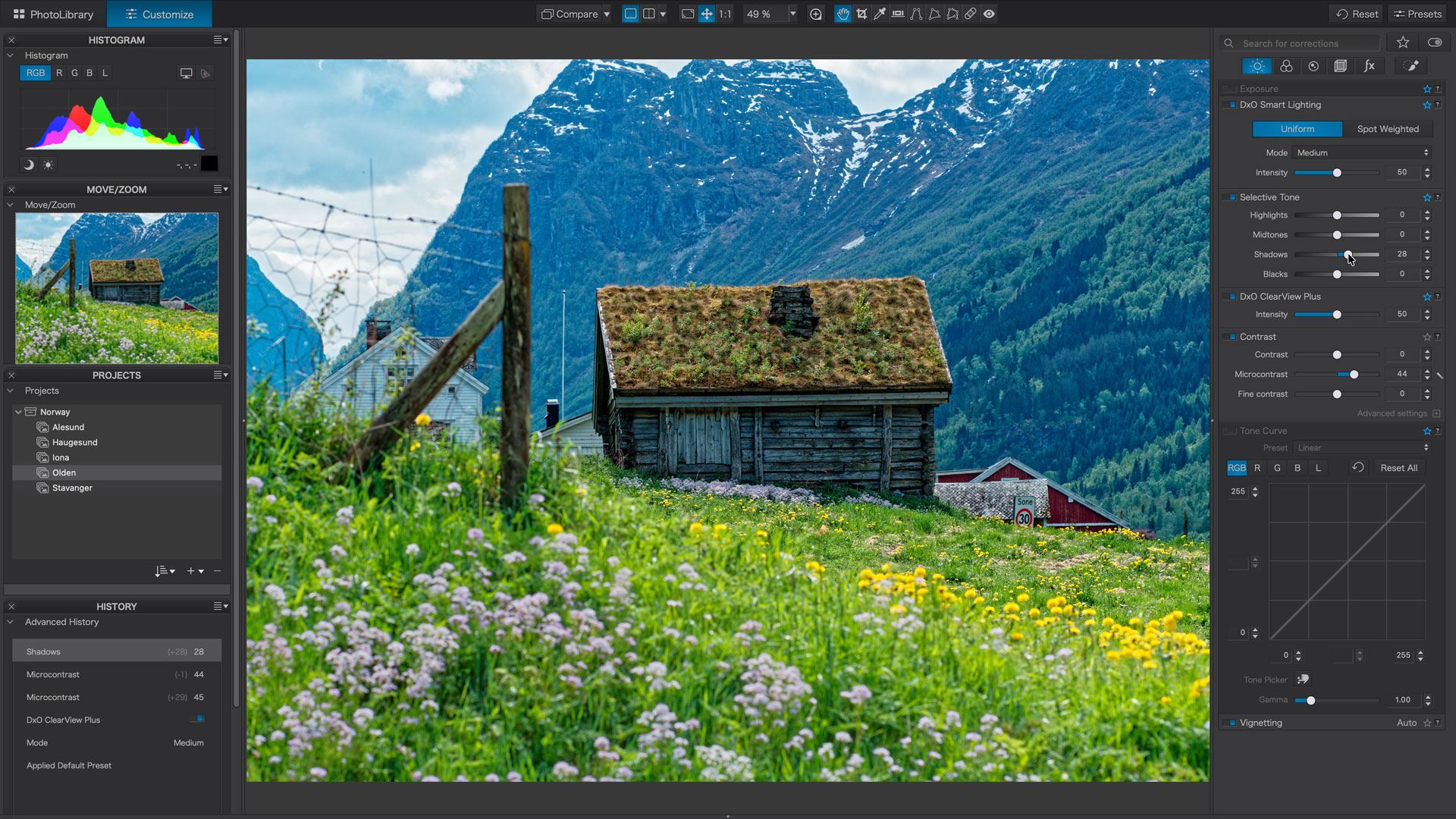Open the Local Adjustments brush palette
1456x819 pixels.
(1411, 66)
